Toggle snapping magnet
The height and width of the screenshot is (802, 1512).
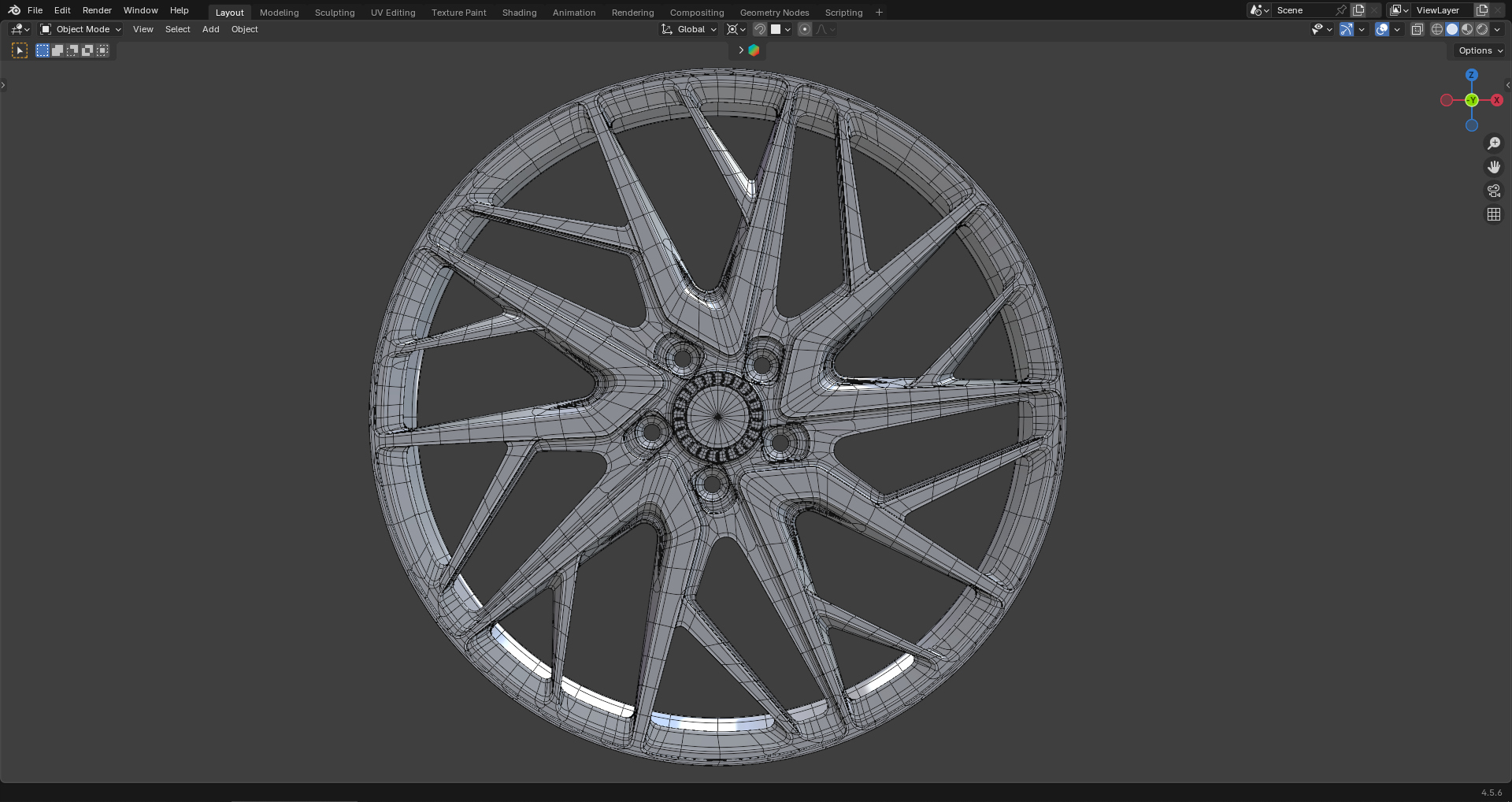click(x=759, y=29)
